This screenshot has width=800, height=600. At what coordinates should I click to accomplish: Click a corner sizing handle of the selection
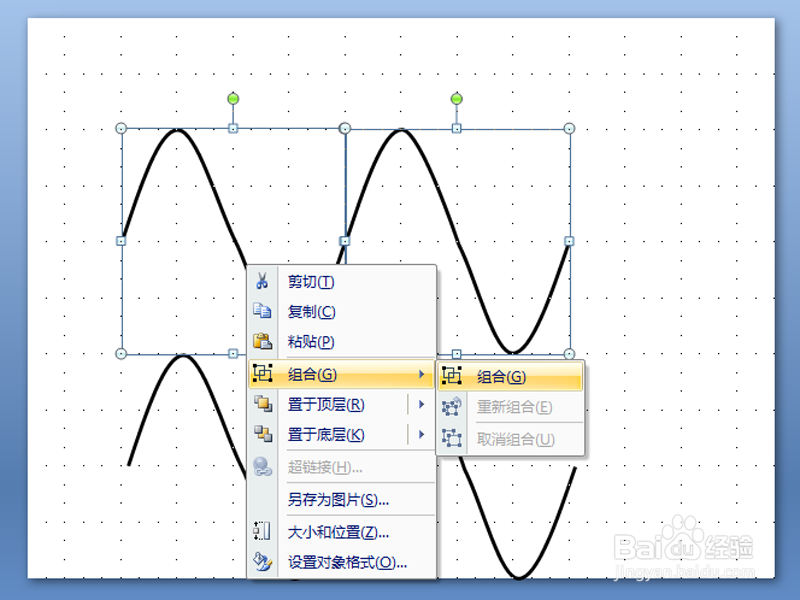pos(122,127)
